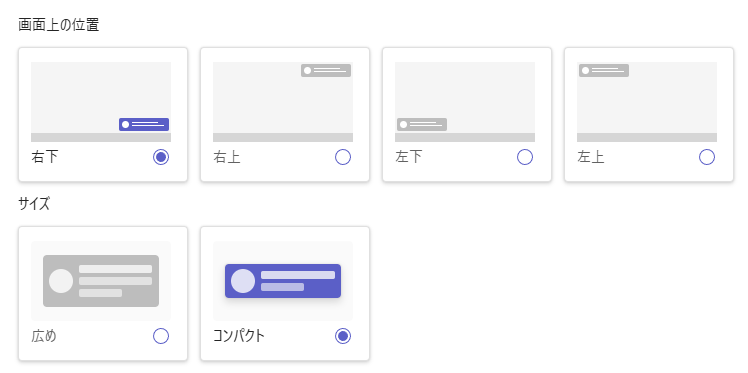This screenshot has height=373, width=748.
Task: Click the 右下 text label
Action: (x=45, y=157)
